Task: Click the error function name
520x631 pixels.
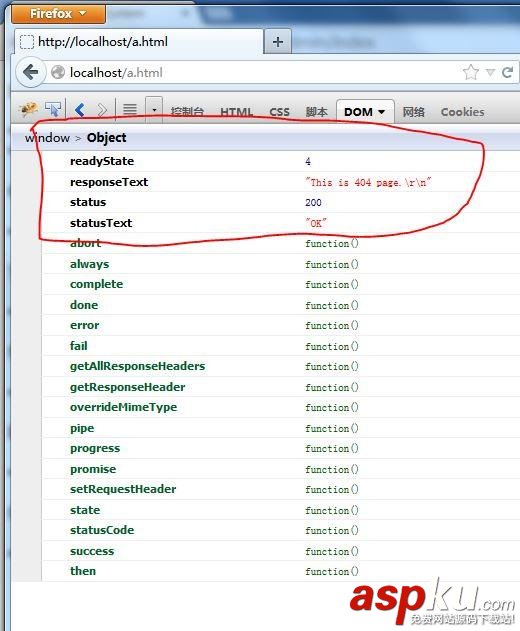Action: [85, 325]
